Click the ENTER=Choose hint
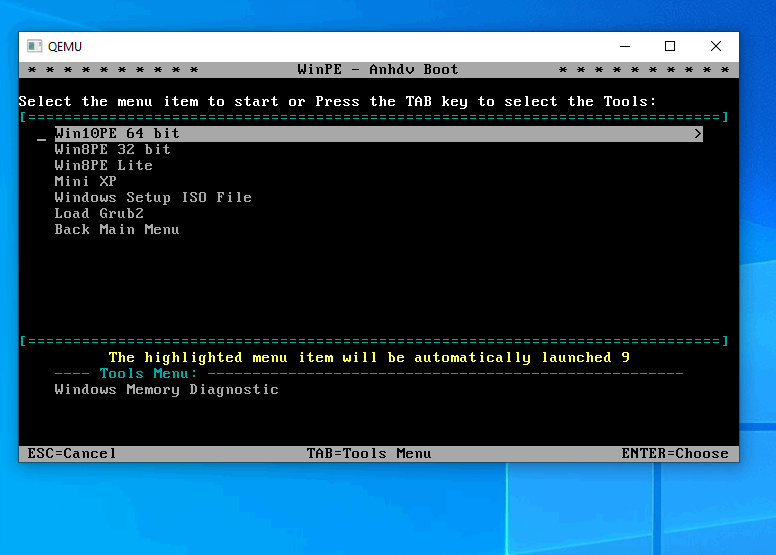 point(675,454)
